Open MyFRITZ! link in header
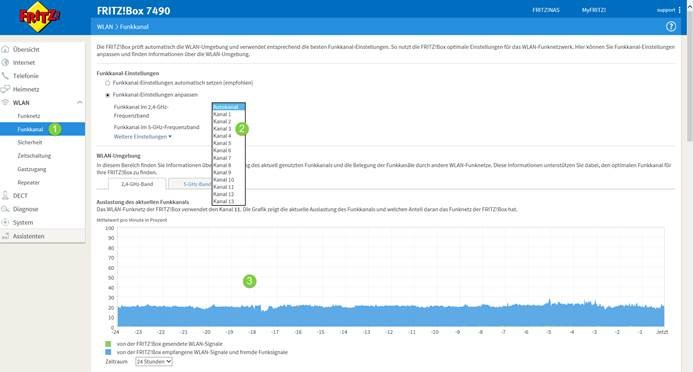Viewport: 693px width, 372px height. point(594,10)
